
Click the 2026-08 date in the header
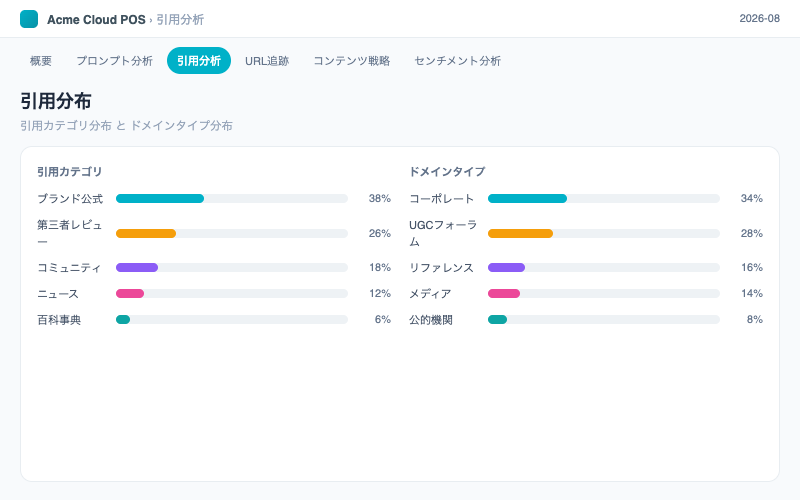[760, 18]
